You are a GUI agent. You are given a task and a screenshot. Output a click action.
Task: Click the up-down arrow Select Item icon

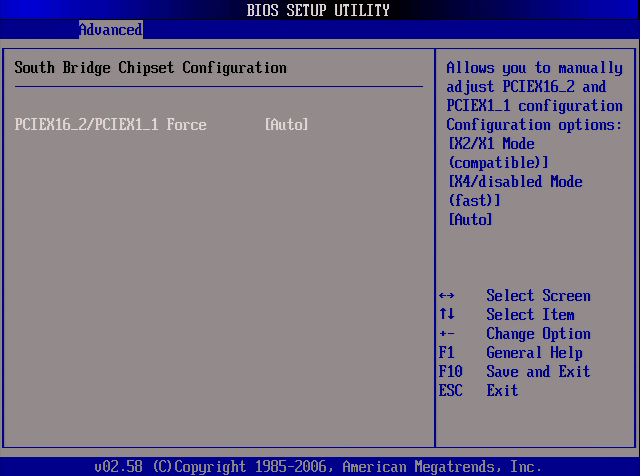446,315
